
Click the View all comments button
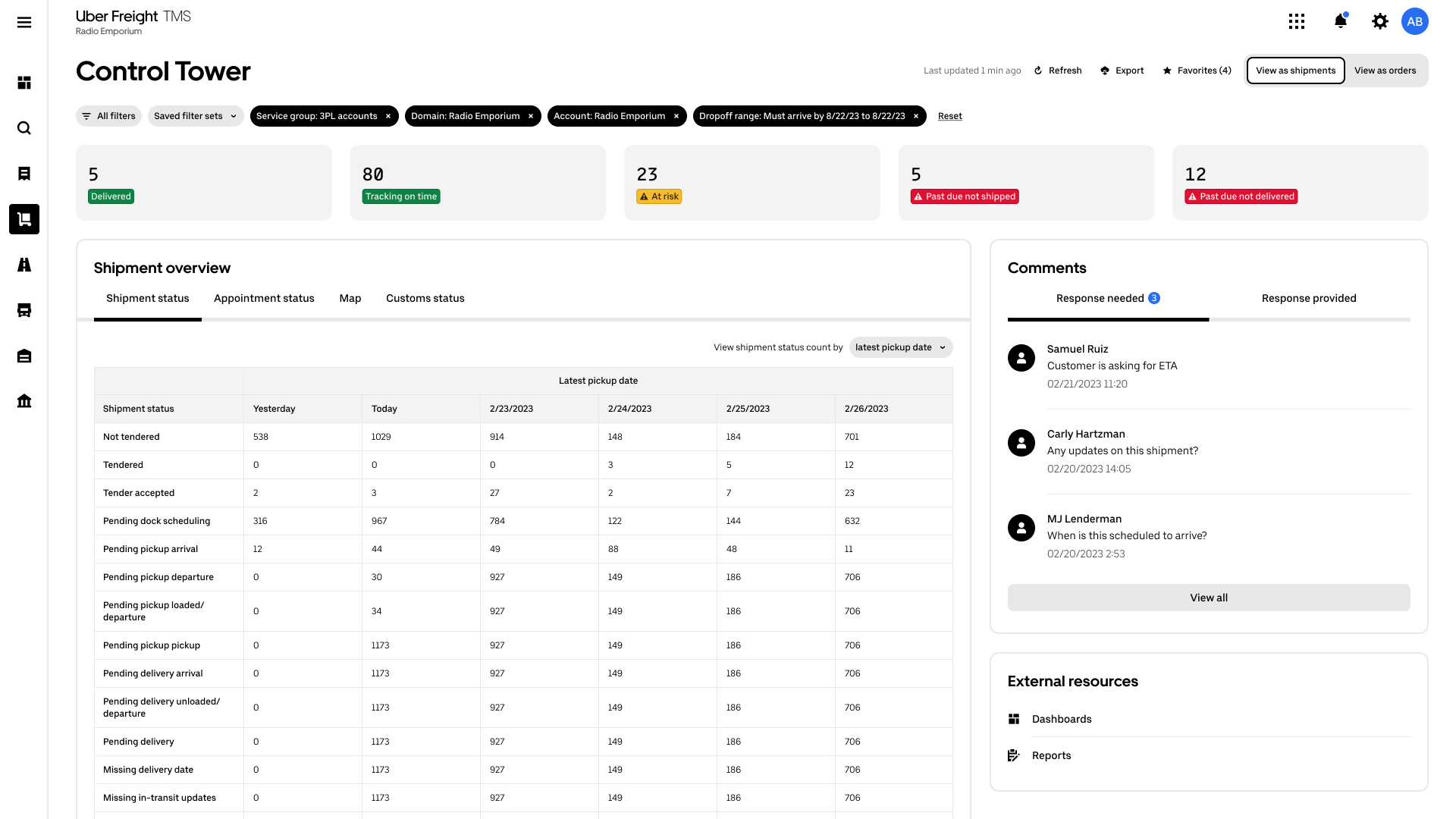1208,598
